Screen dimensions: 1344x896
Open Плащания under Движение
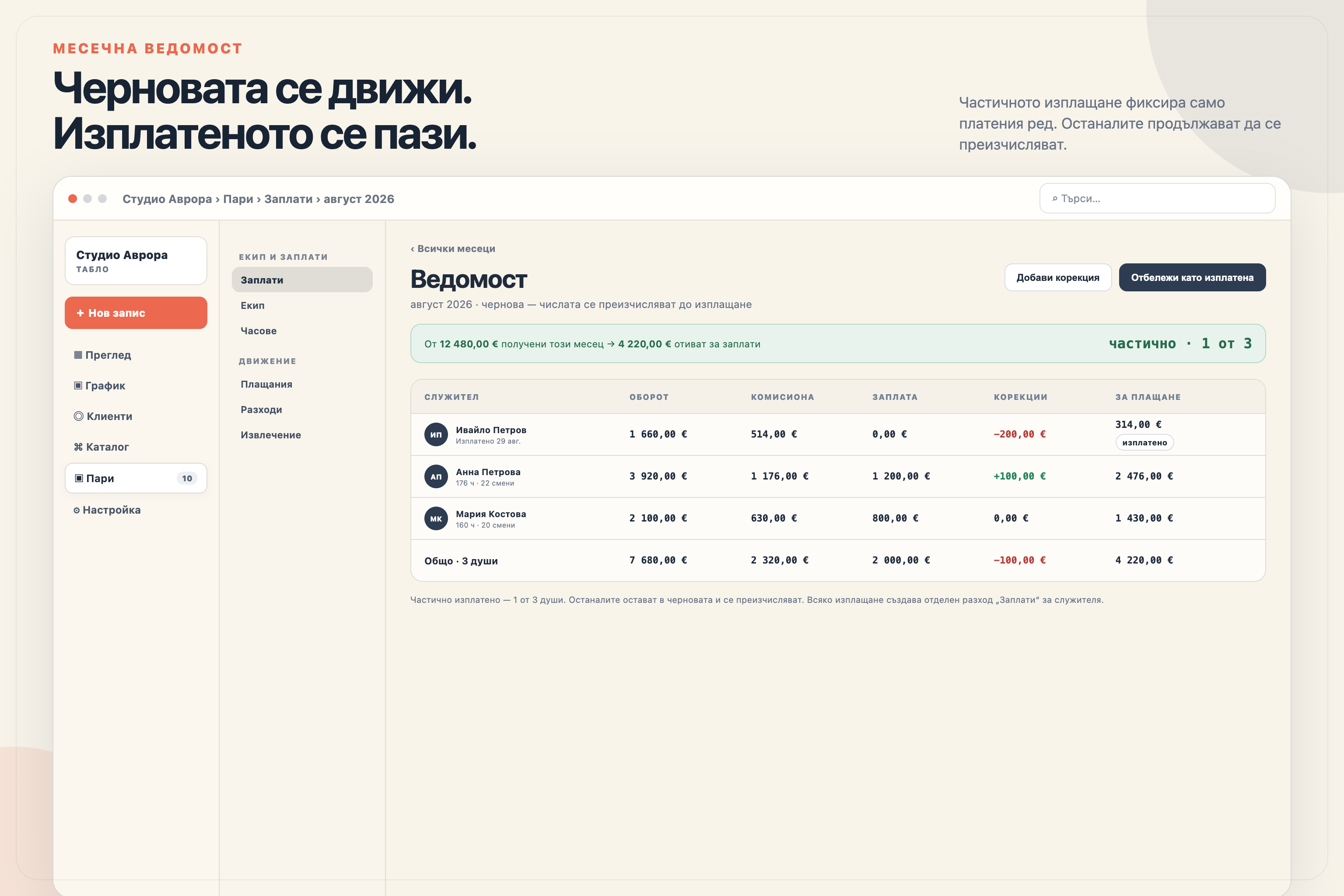coord(302,384)
